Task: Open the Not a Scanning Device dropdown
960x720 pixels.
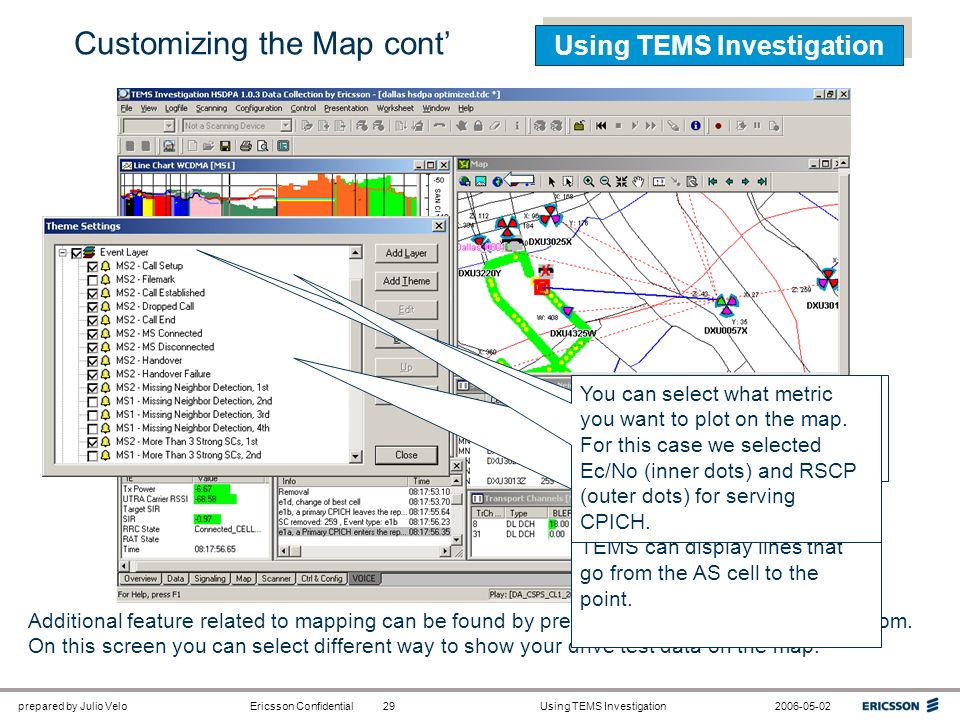Action: [x=285, y=126]
